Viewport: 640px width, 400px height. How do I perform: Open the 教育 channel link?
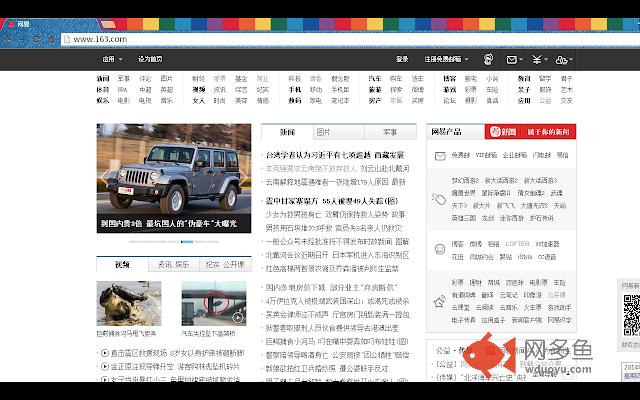[524, 78]
